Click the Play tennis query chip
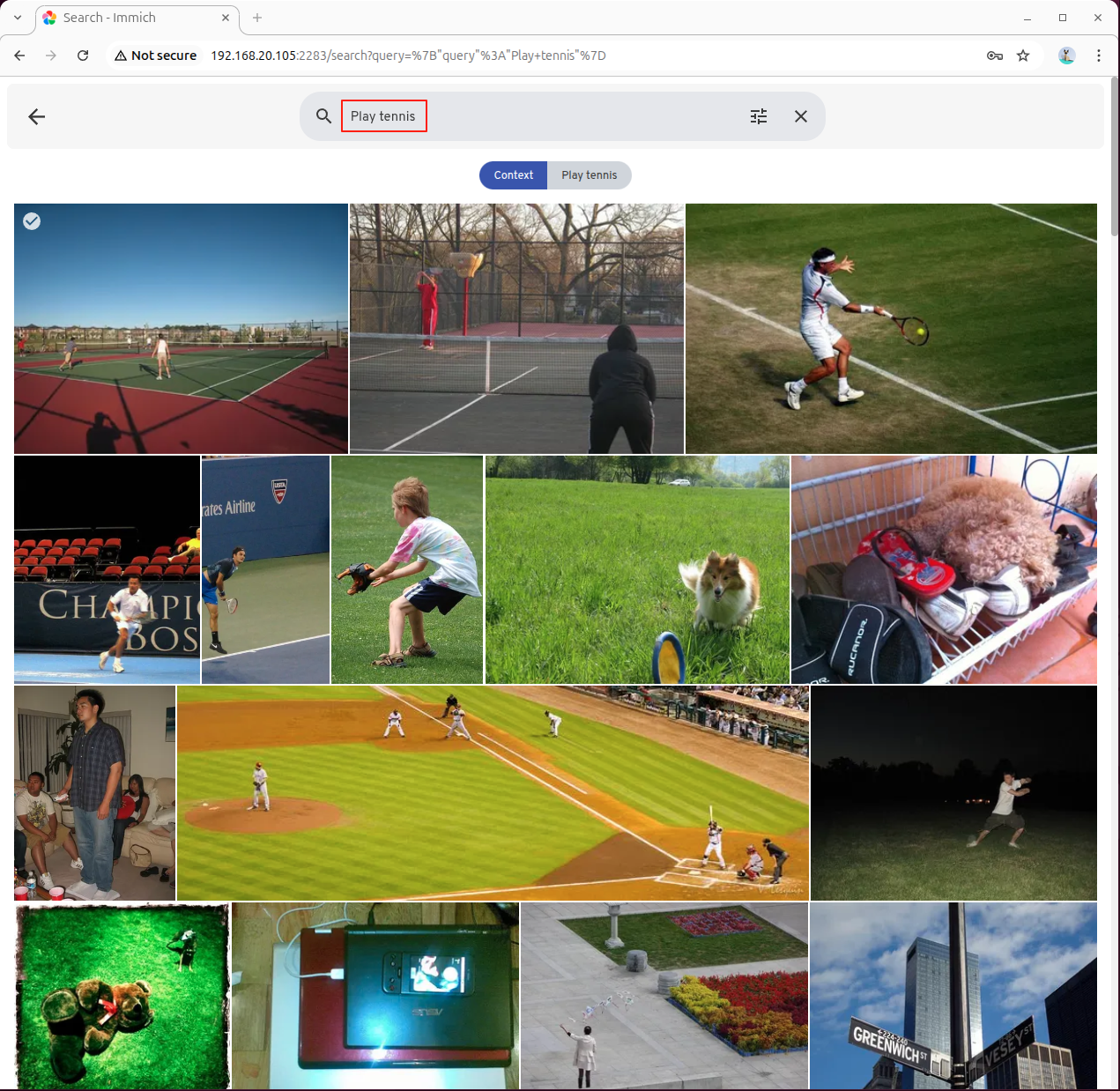Image resolution: width=1120 pixels, height=1091 pixels. [589, 175]
